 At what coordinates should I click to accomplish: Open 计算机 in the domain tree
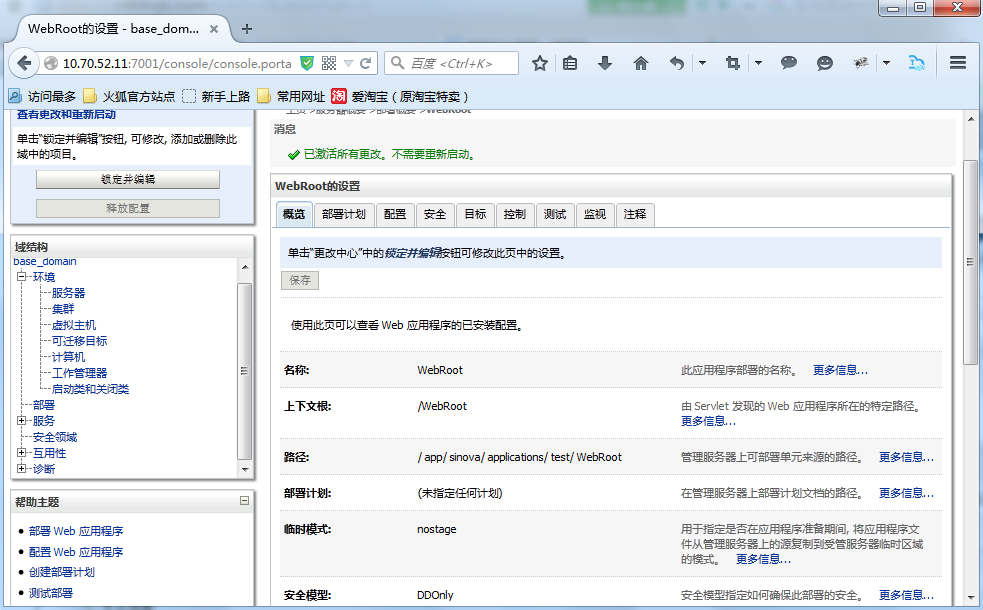[68, 357]
